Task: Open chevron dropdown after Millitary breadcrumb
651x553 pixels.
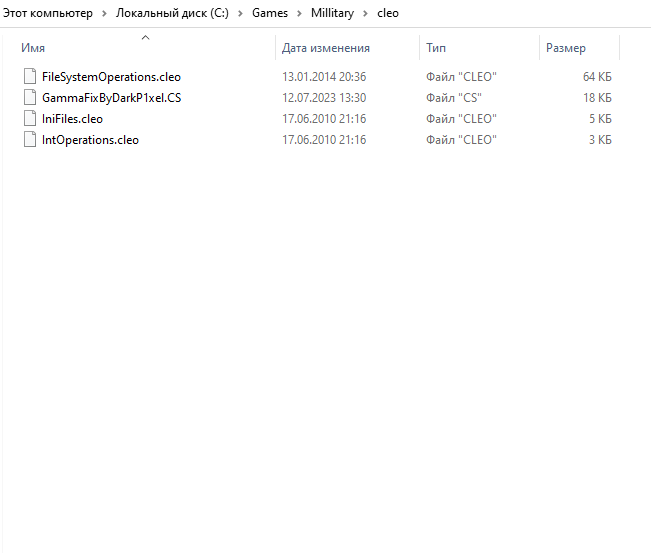Action: point(364,14)
